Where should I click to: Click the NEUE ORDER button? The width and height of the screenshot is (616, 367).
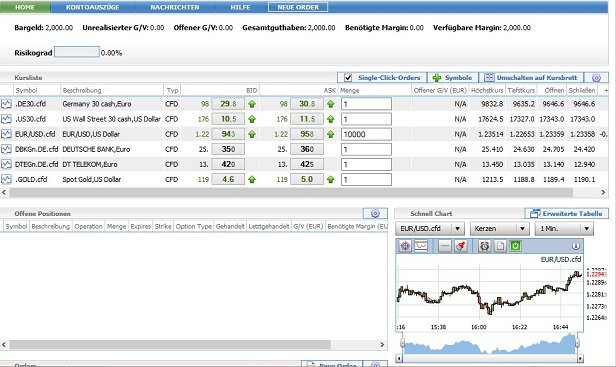(x=298, y=7)
